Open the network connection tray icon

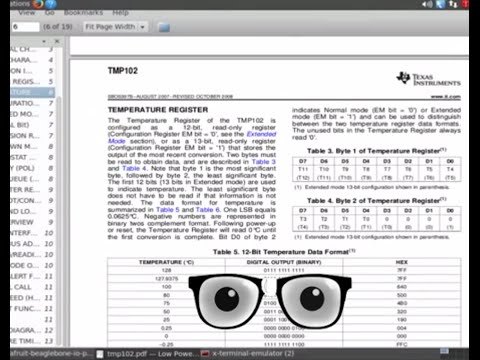(x=440, y=4)
